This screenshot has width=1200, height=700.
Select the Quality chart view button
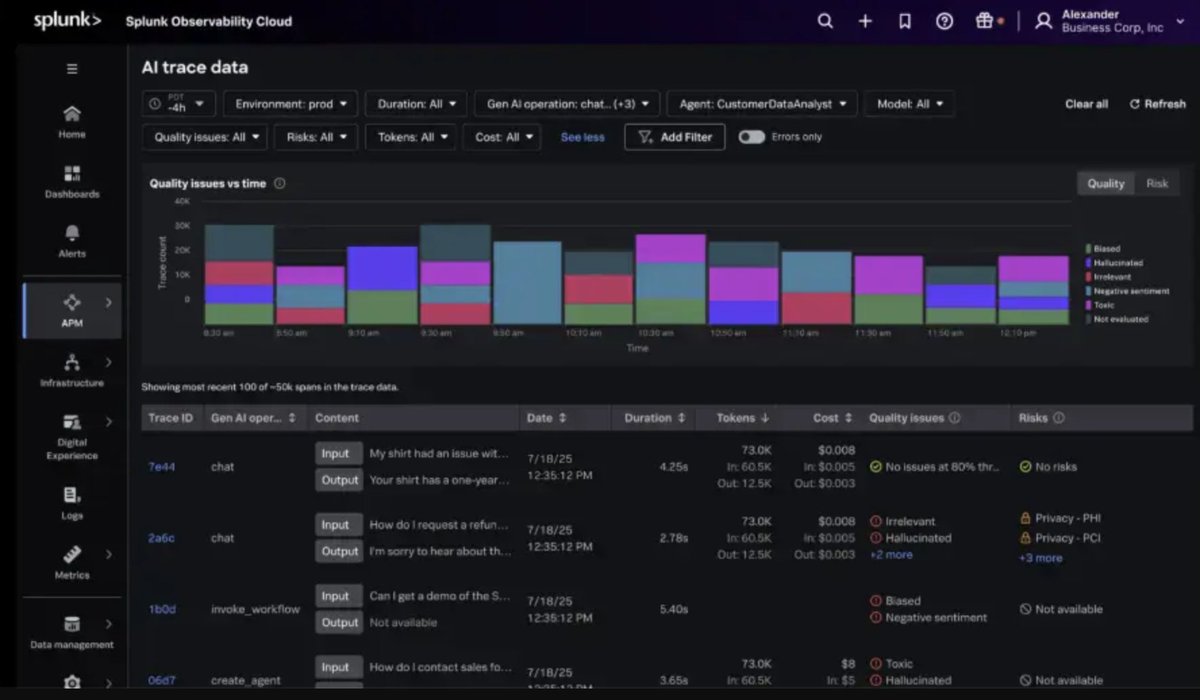[x=1106, y=183]
